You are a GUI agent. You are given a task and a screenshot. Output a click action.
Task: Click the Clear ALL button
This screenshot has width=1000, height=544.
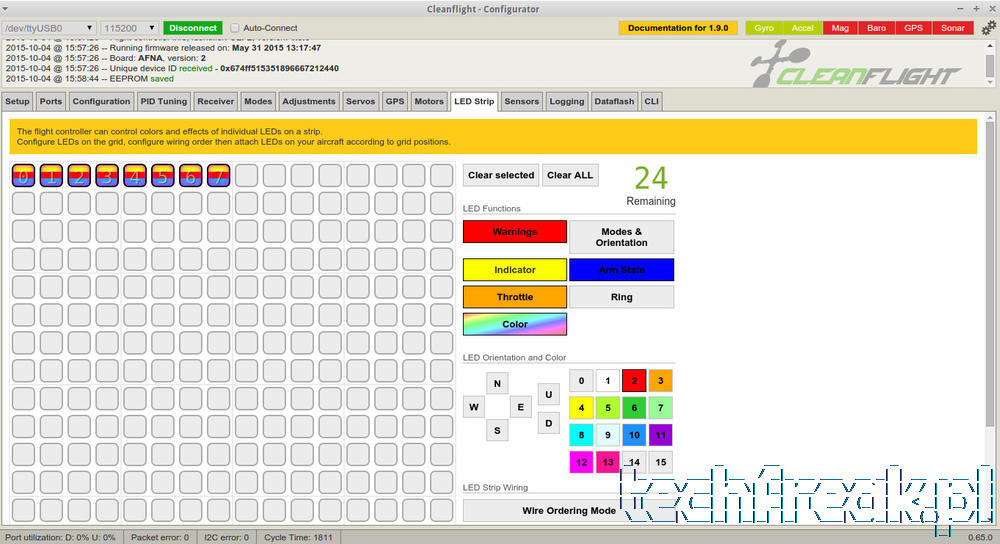click(x=570, y=175)
